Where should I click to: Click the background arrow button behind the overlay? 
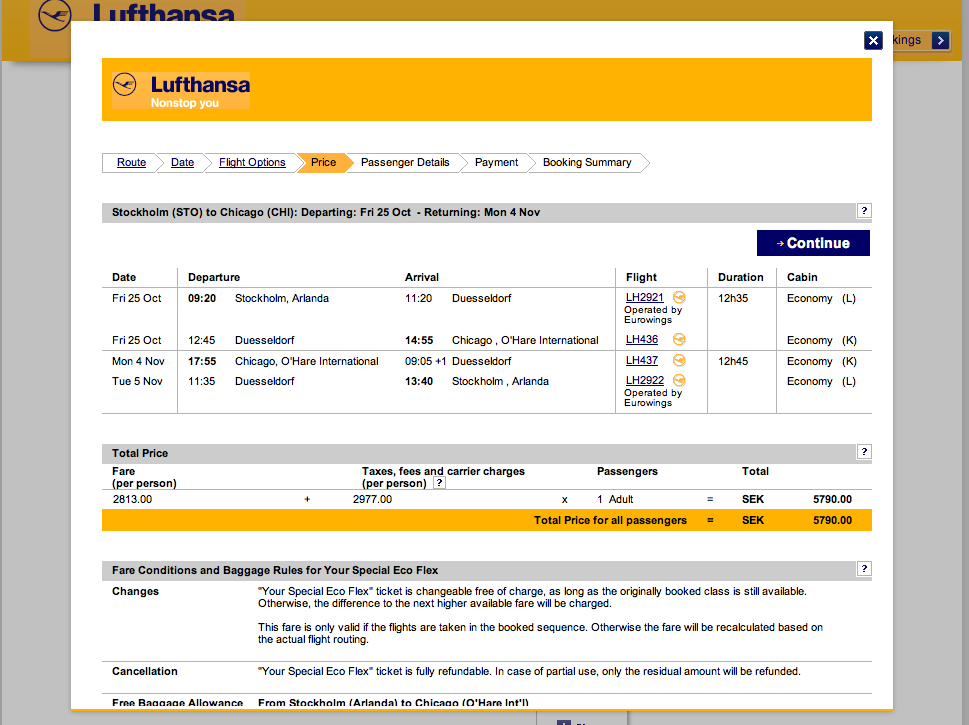940,40
